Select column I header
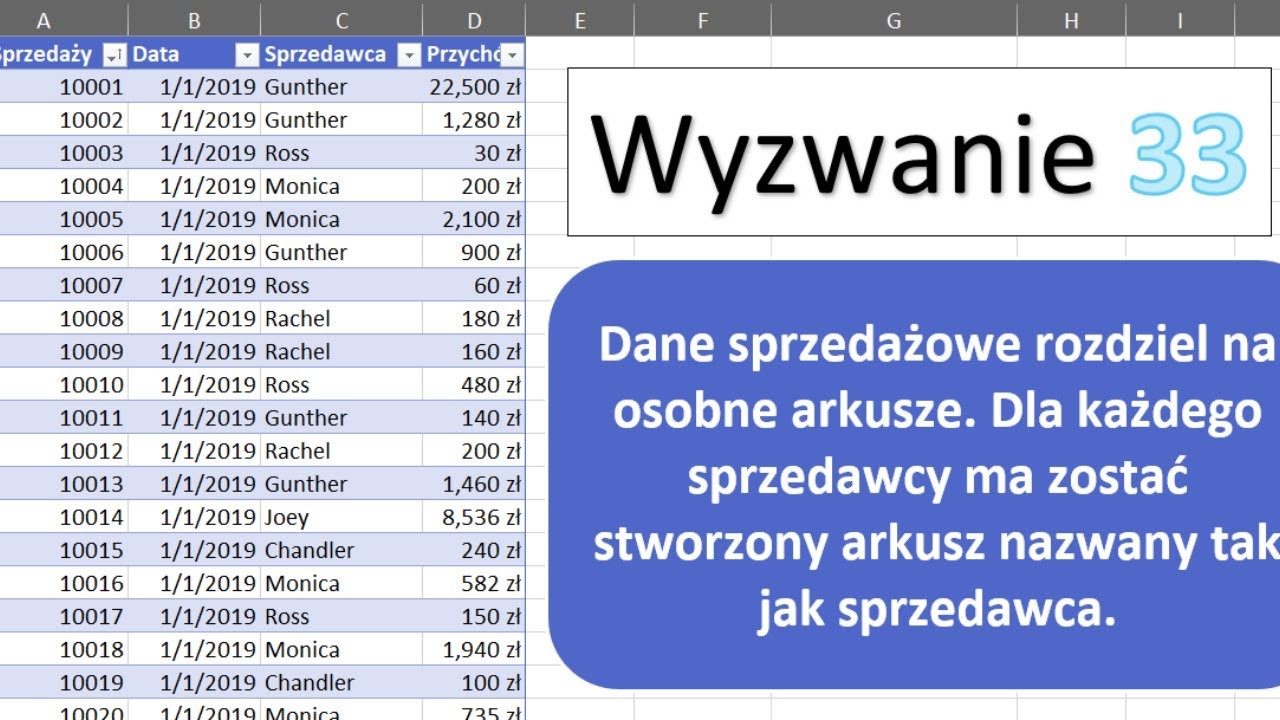The width and height of the screenshot is (1280, 720). tap(1180, 20)
